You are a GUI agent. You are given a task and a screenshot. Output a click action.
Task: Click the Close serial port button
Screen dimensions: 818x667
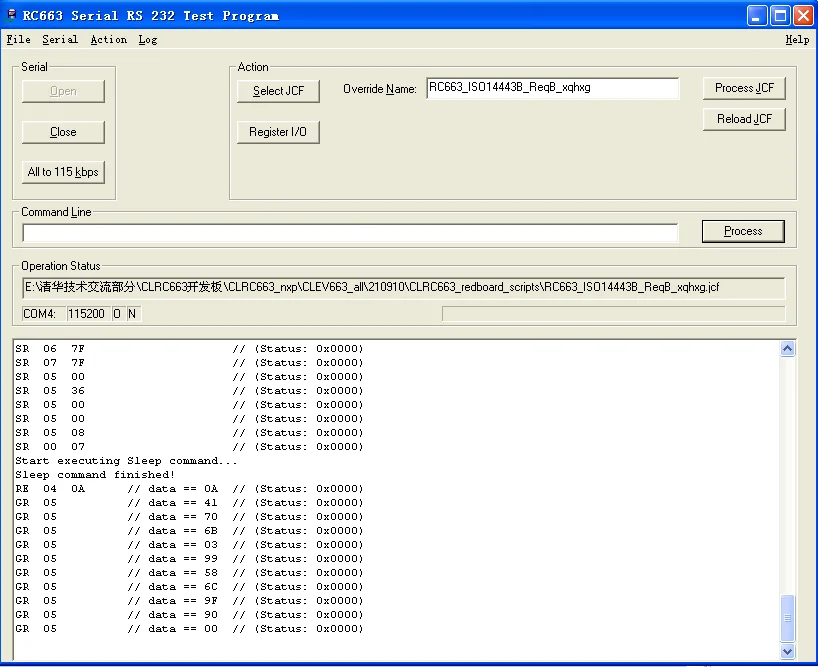pyautogui.click(x=63, y=132)
